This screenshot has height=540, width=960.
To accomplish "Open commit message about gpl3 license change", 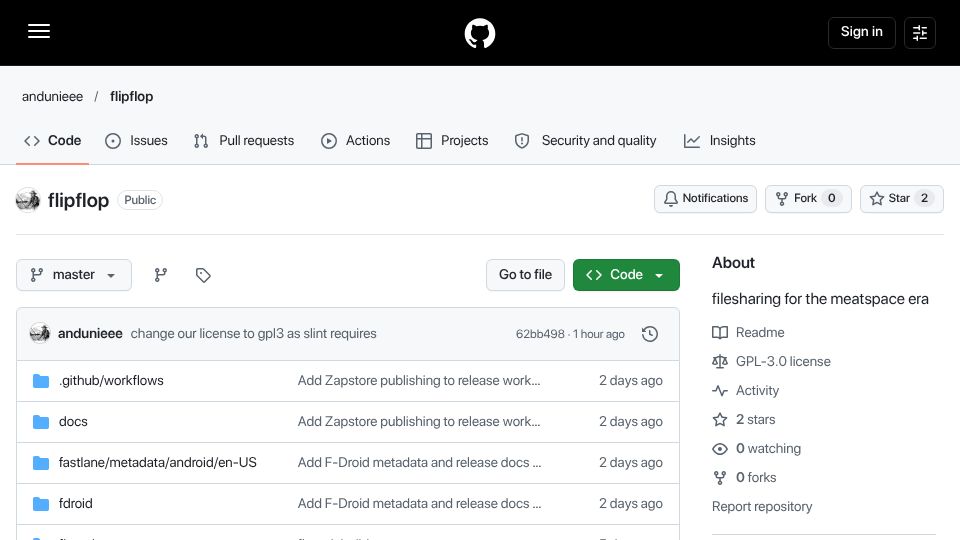I will tap(253, 334).
